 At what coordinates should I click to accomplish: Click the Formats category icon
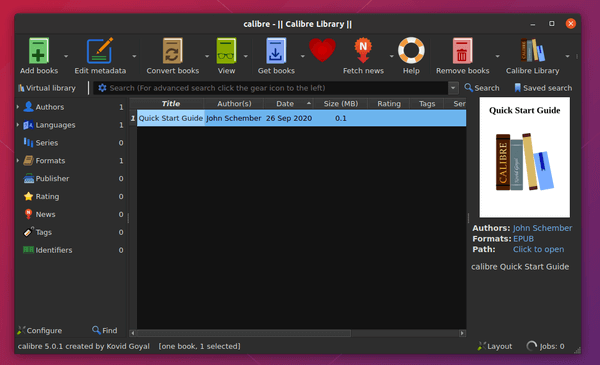point(28,161)
